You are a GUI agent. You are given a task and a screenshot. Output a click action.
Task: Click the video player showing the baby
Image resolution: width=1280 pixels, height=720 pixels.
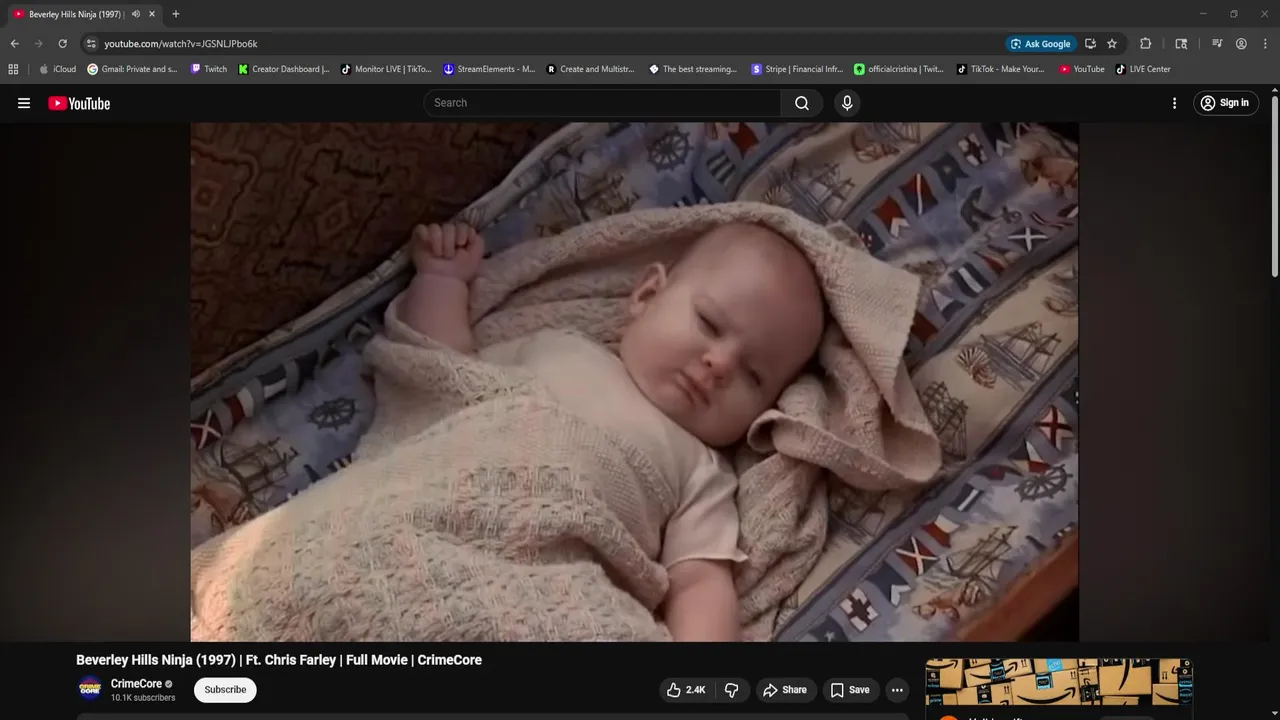pos(634,381)
